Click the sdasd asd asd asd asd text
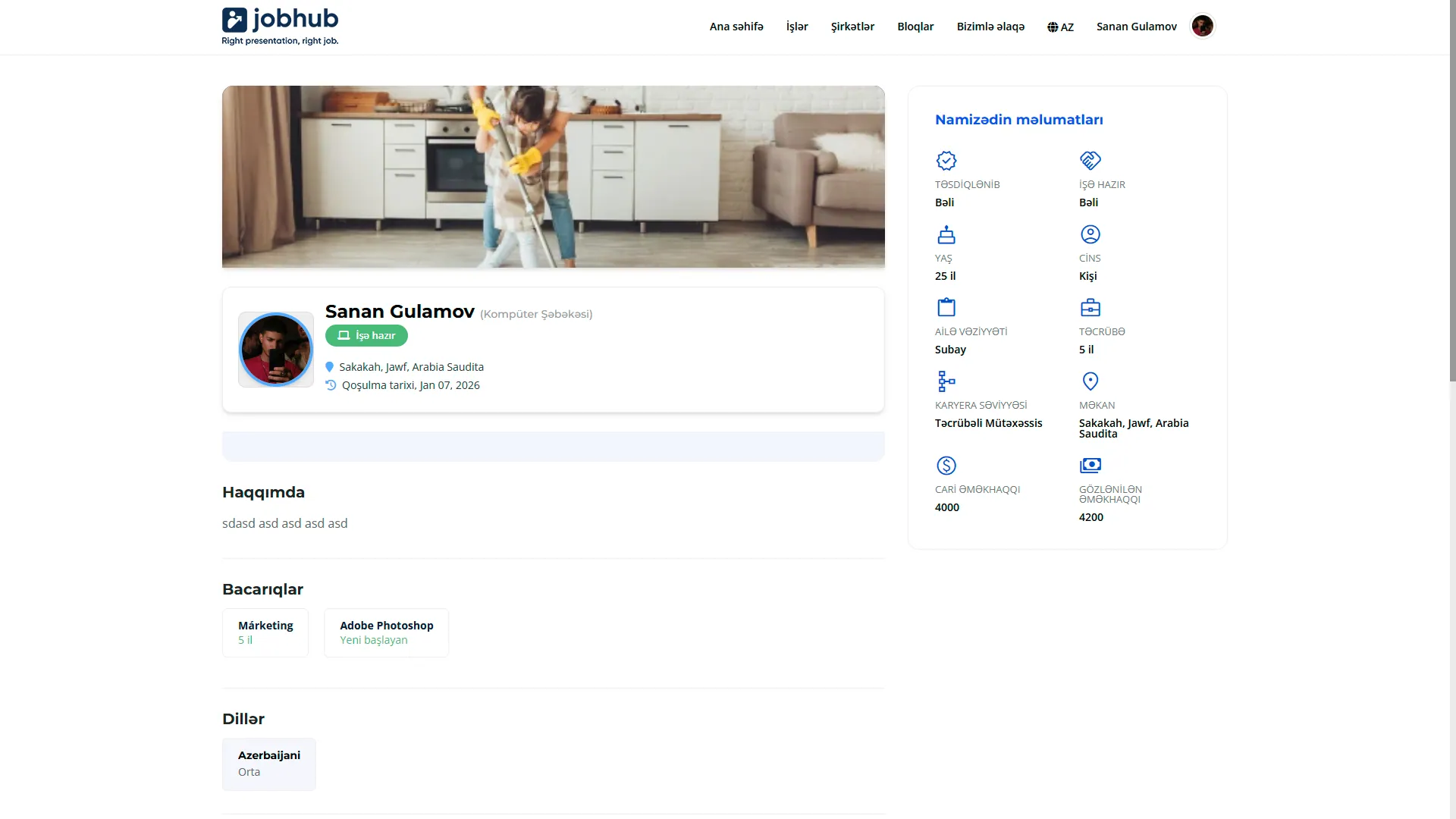 [x=284, y=523]
